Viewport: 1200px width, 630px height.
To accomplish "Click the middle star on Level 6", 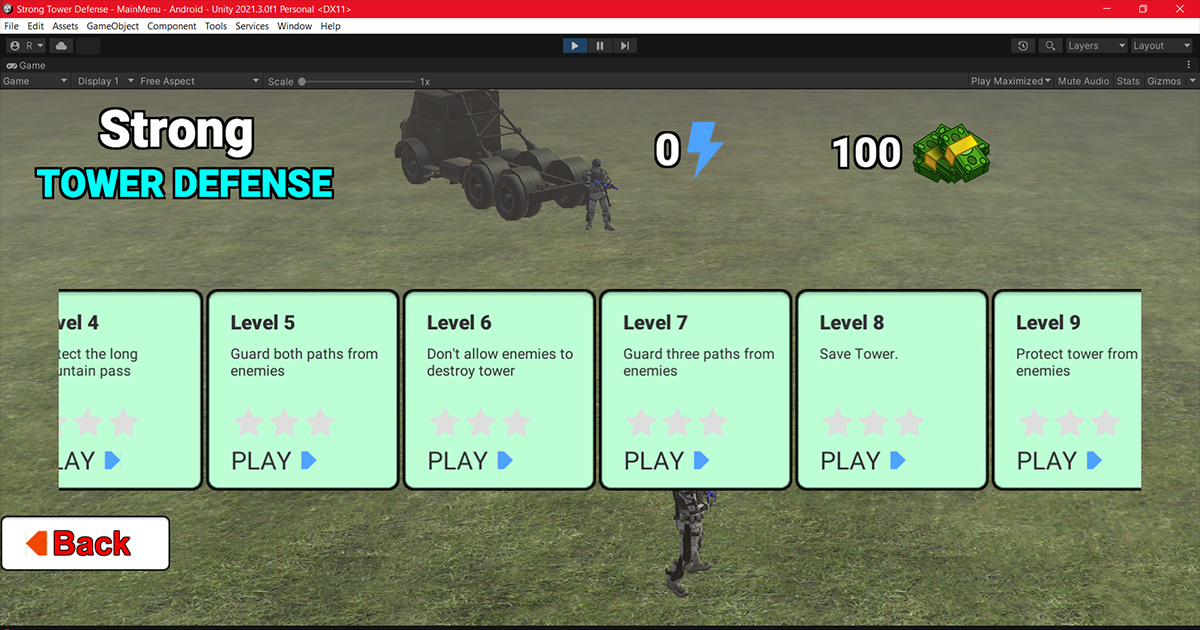I will point(480,422).
